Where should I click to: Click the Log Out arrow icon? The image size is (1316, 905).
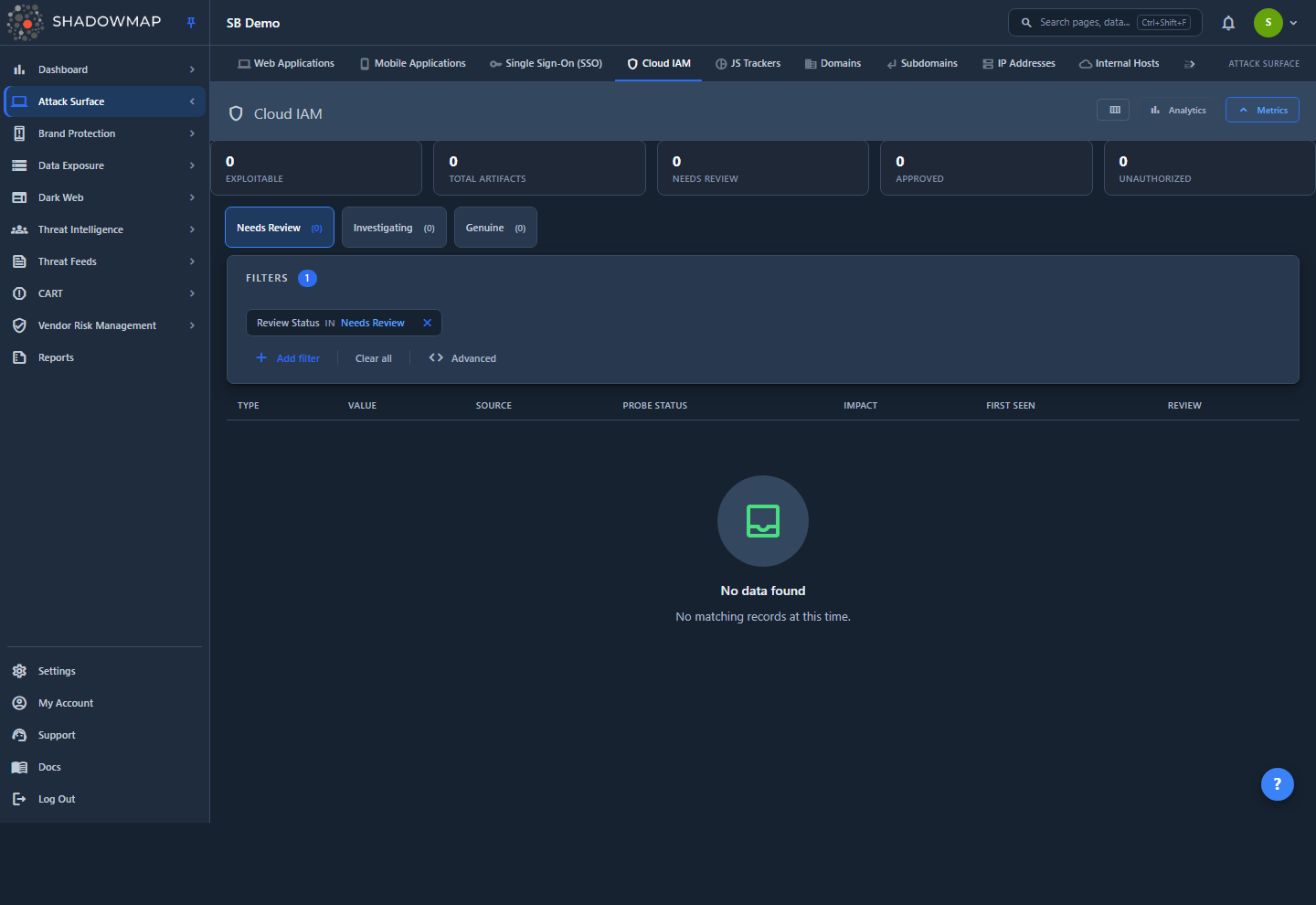click(x=19, y=799)
